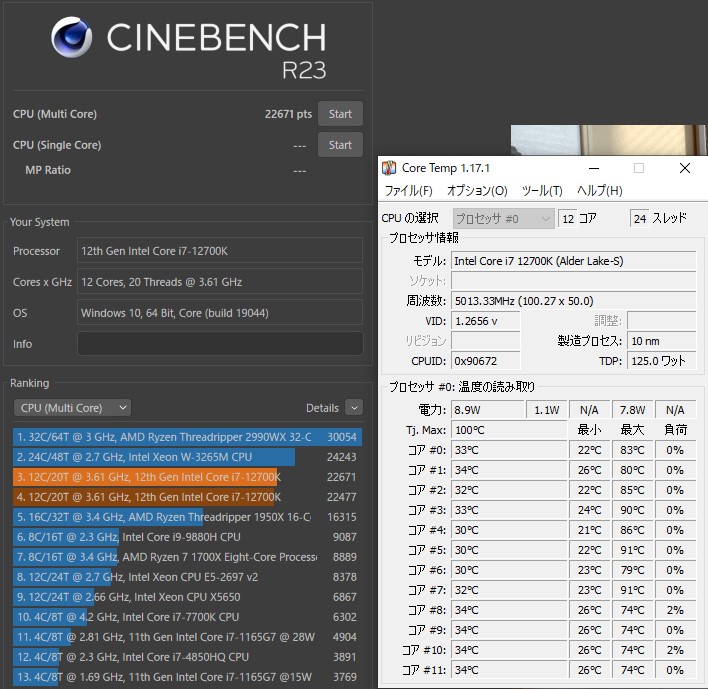The width and height of the screenshot is (708, 689).
Task: Select ranking row 9 Xeon X5650
Action: [187, 597]
